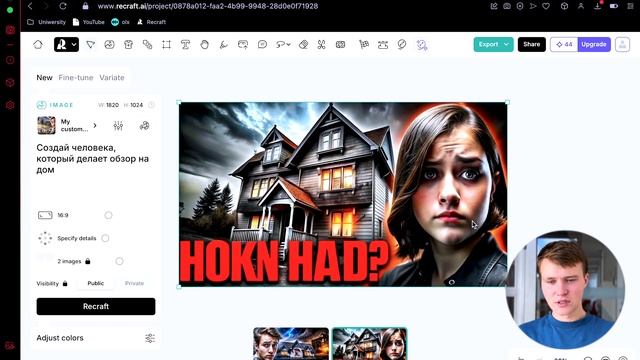Open the user profile avatar

tap(622, 44)
